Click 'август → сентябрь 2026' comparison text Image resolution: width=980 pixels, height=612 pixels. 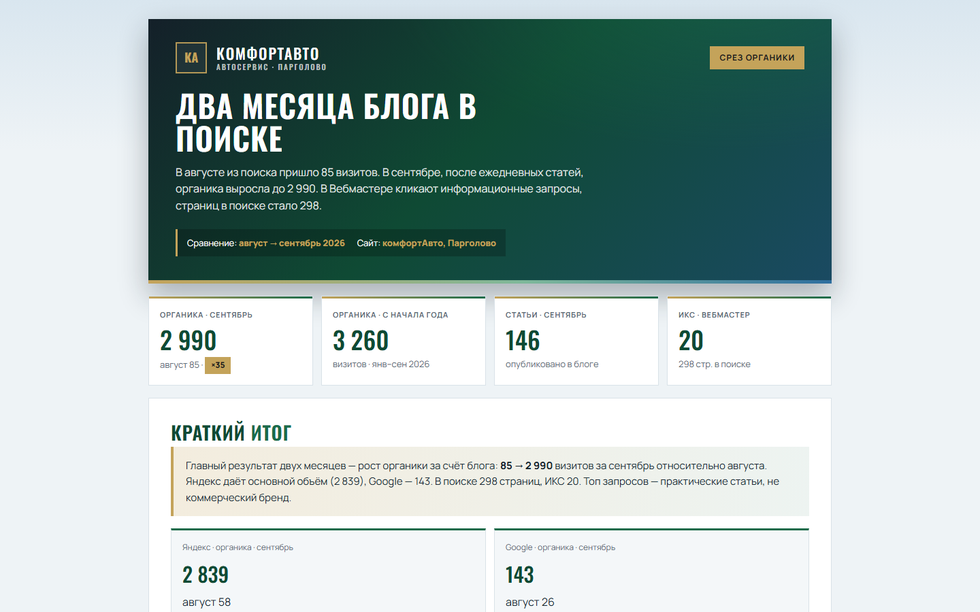[x=292, y=243]
